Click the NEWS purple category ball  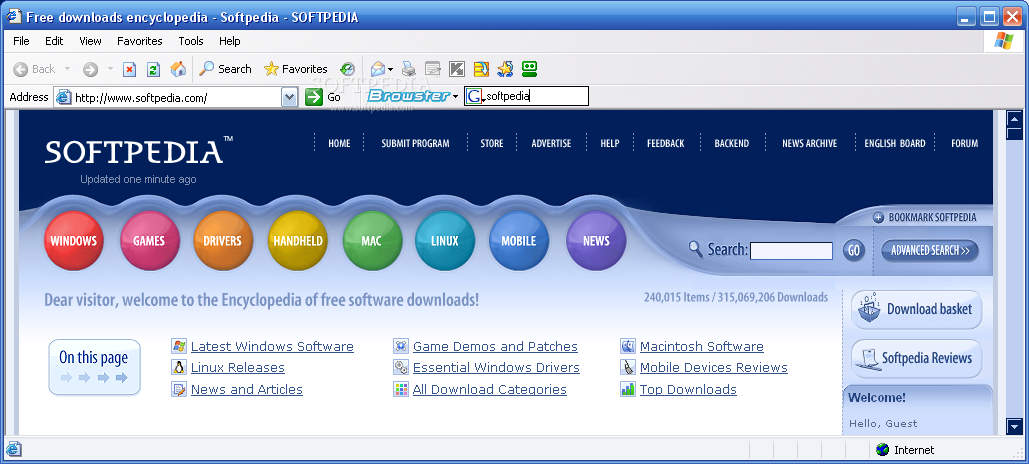[x=596, y=241]
